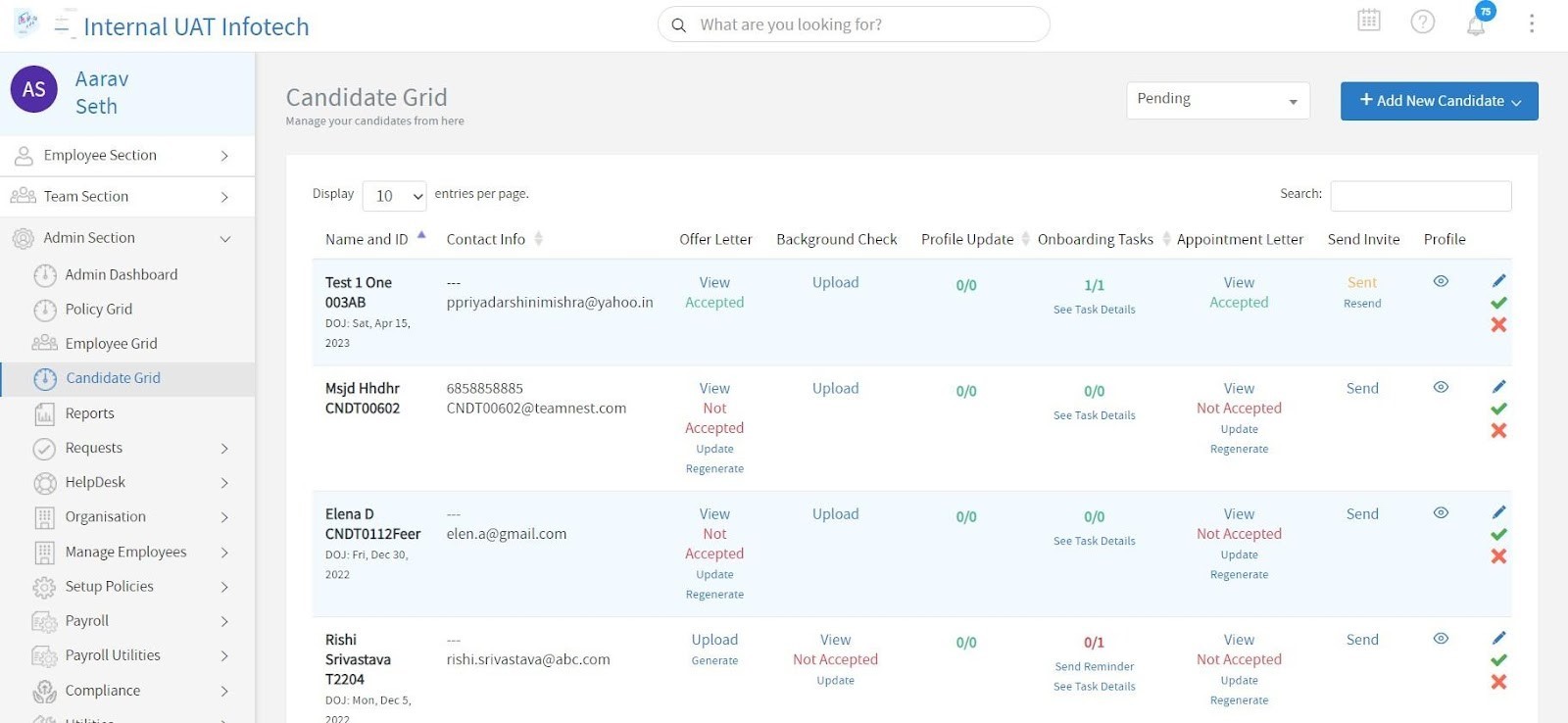
Task: Reject Elena D with red cross
Action: tap(1498, 555)
